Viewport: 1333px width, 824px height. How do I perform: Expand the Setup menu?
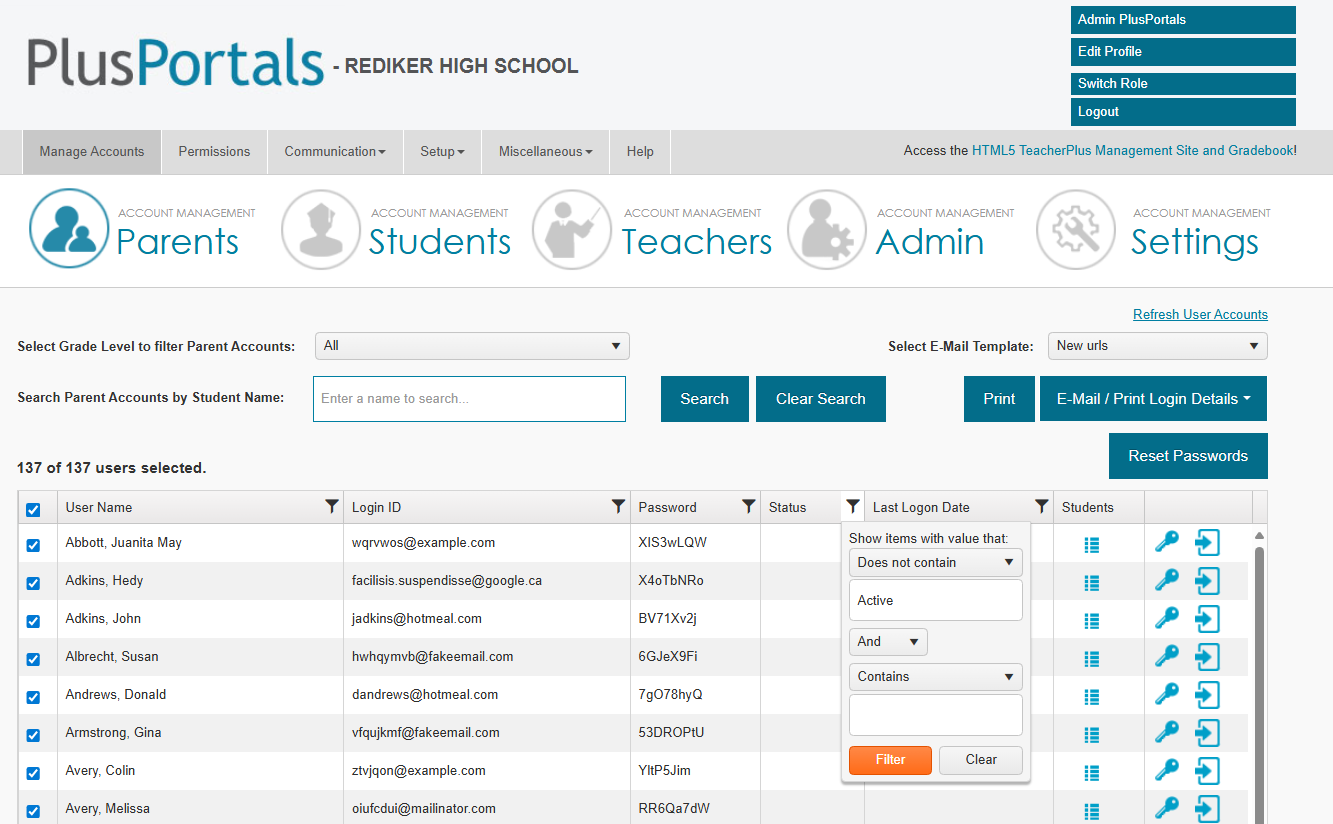[442, 152]
